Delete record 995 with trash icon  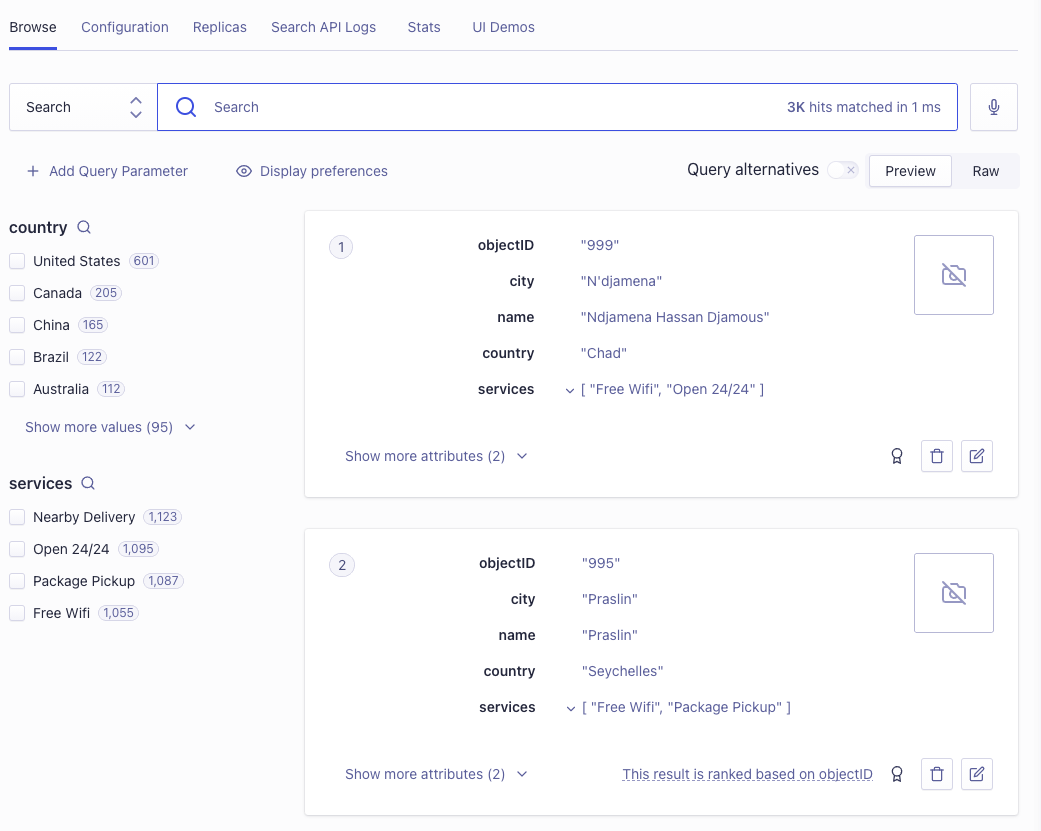coord(937,774)
